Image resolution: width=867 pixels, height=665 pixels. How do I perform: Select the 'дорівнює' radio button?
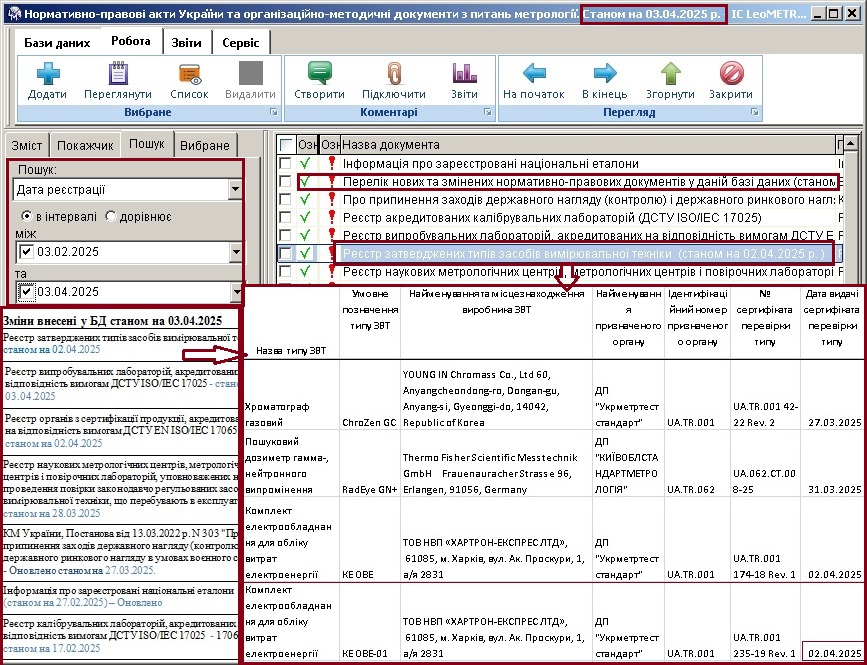(x=111, y=216)
